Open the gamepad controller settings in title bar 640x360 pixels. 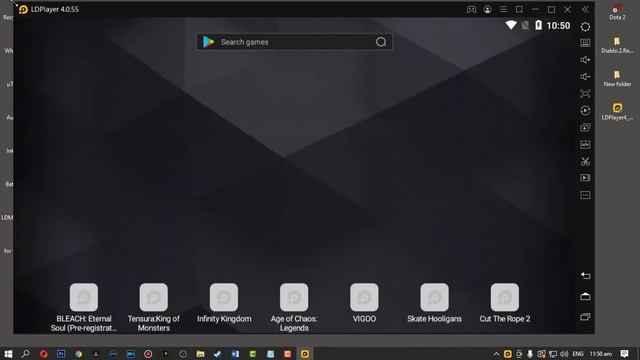[x=471, y=9]
